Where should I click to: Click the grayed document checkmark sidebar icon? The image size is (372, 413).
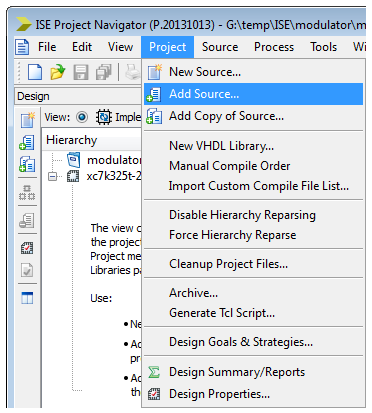click(x=27, y=270)
